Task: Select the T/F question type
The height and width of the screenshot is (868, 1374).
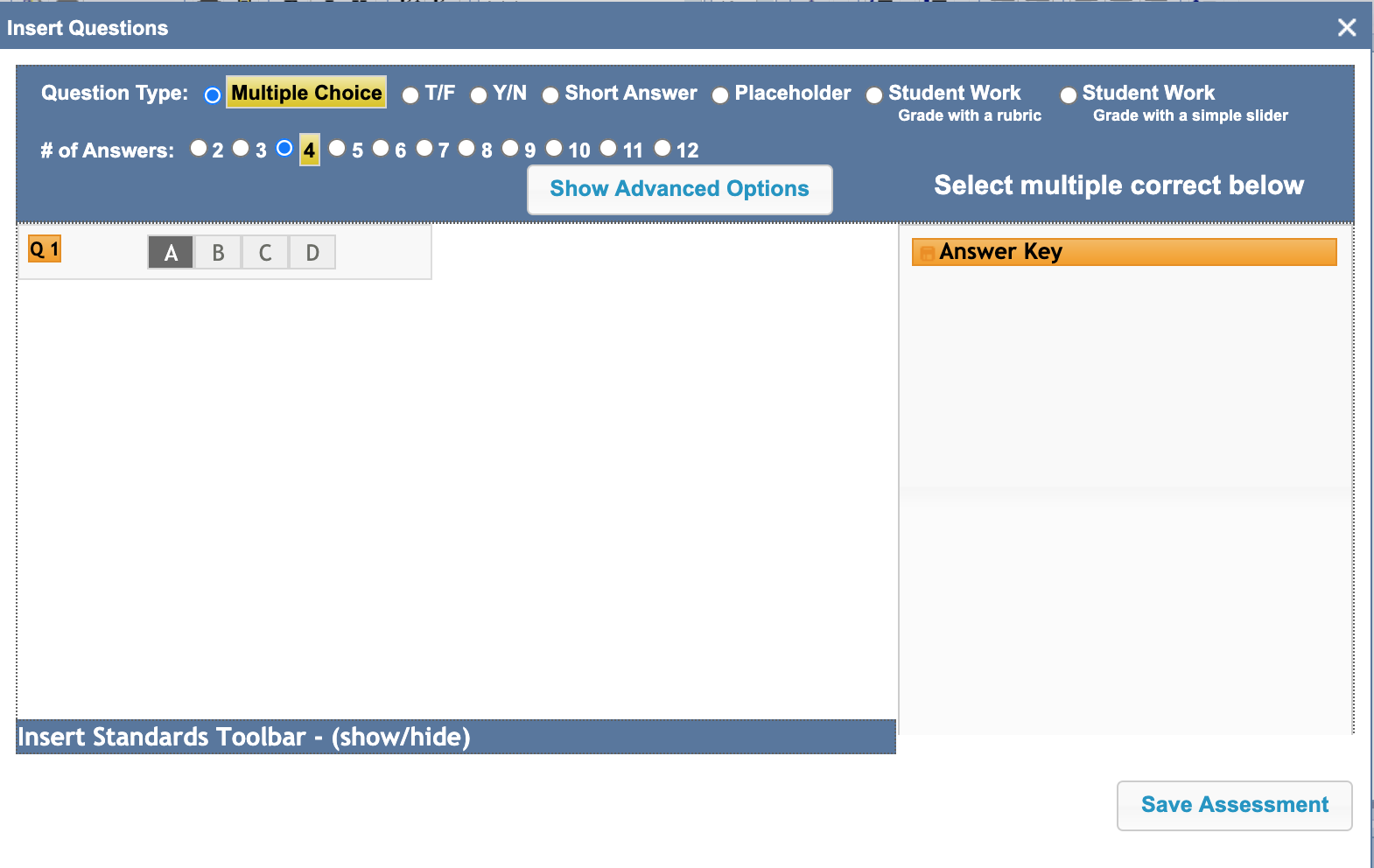Action: [410, 95]
